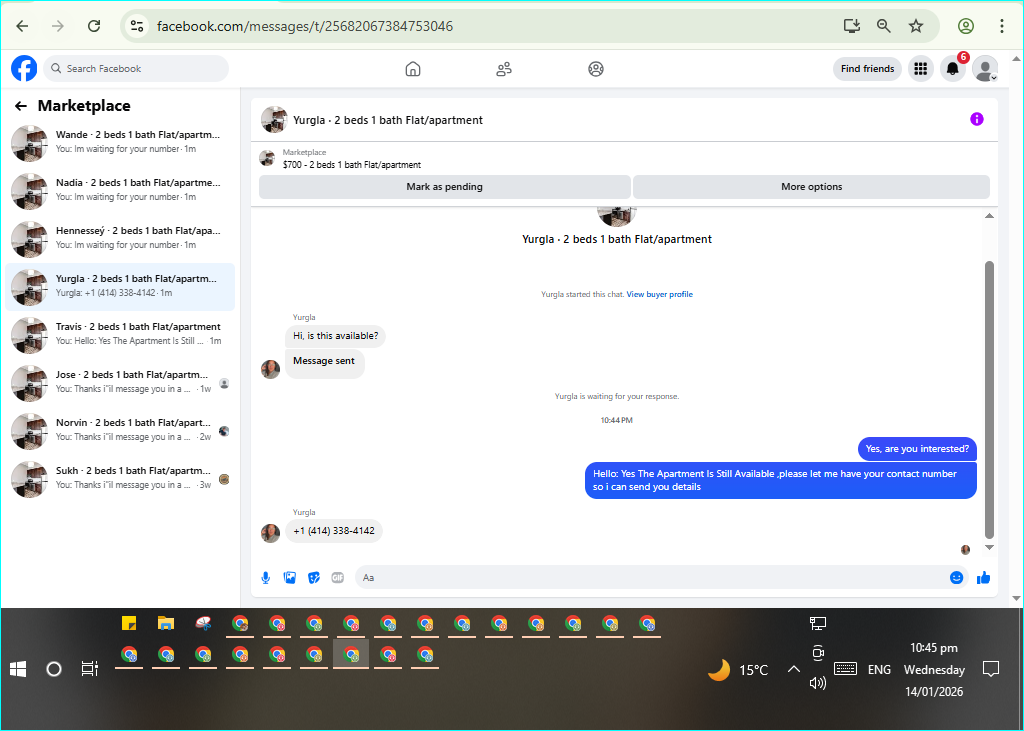Open notifications bell with 6 badge
The height and width of the screenshot is (731, 1024).
point(953,69)
